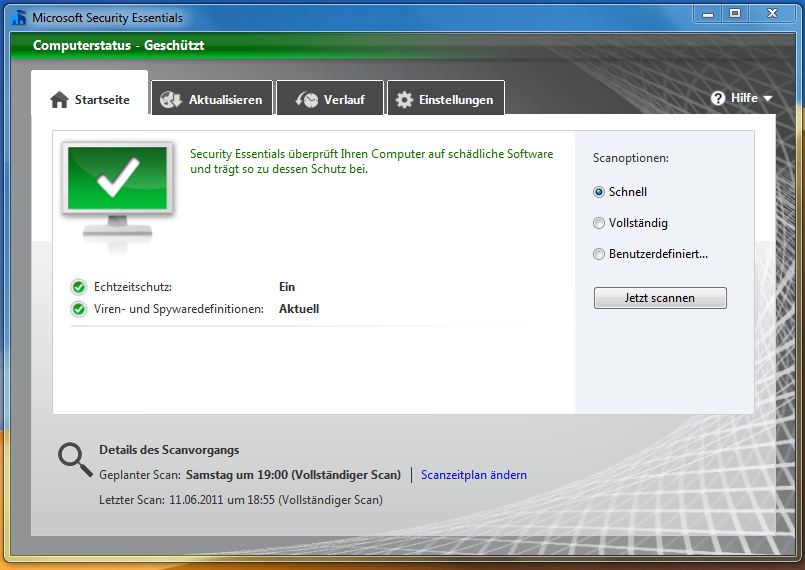The width and height of the screenshot is (805, 570).
Task: Click the definitions status Aktuell
Action: point(299,309)
